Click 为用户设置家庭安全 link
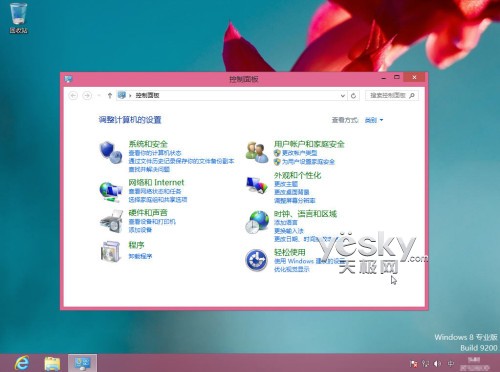Screen dimensions: 500x372 click(x=308, y=162)
